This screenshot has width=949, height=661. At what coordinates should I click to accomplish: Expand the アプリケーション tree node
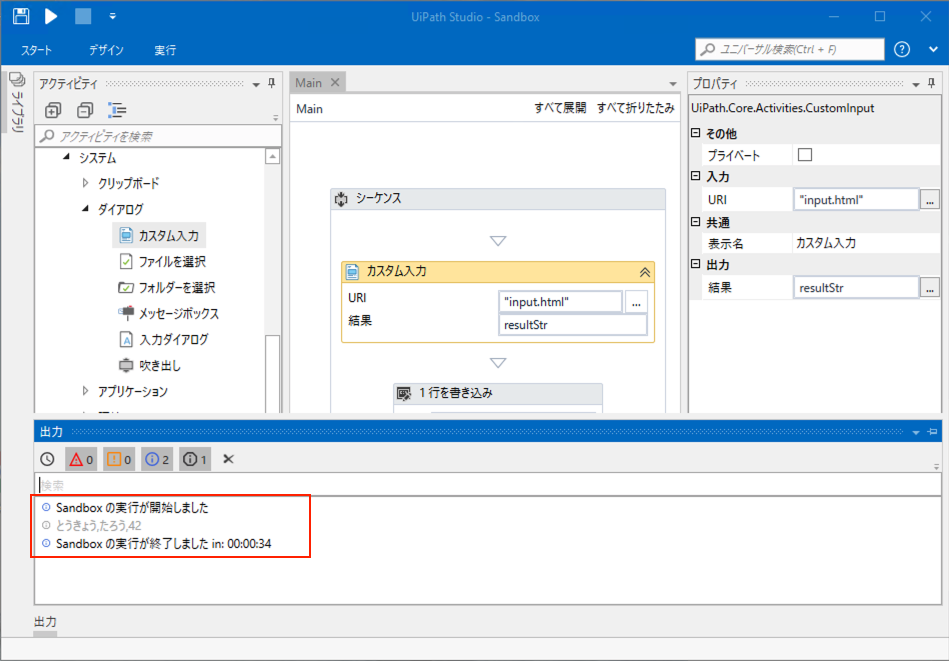[x=85, y=391]
